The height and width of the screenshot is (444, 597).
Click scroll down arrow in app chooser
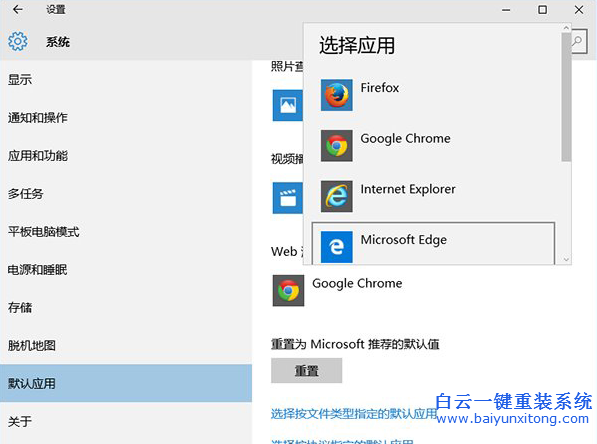[x=566, y=259]
